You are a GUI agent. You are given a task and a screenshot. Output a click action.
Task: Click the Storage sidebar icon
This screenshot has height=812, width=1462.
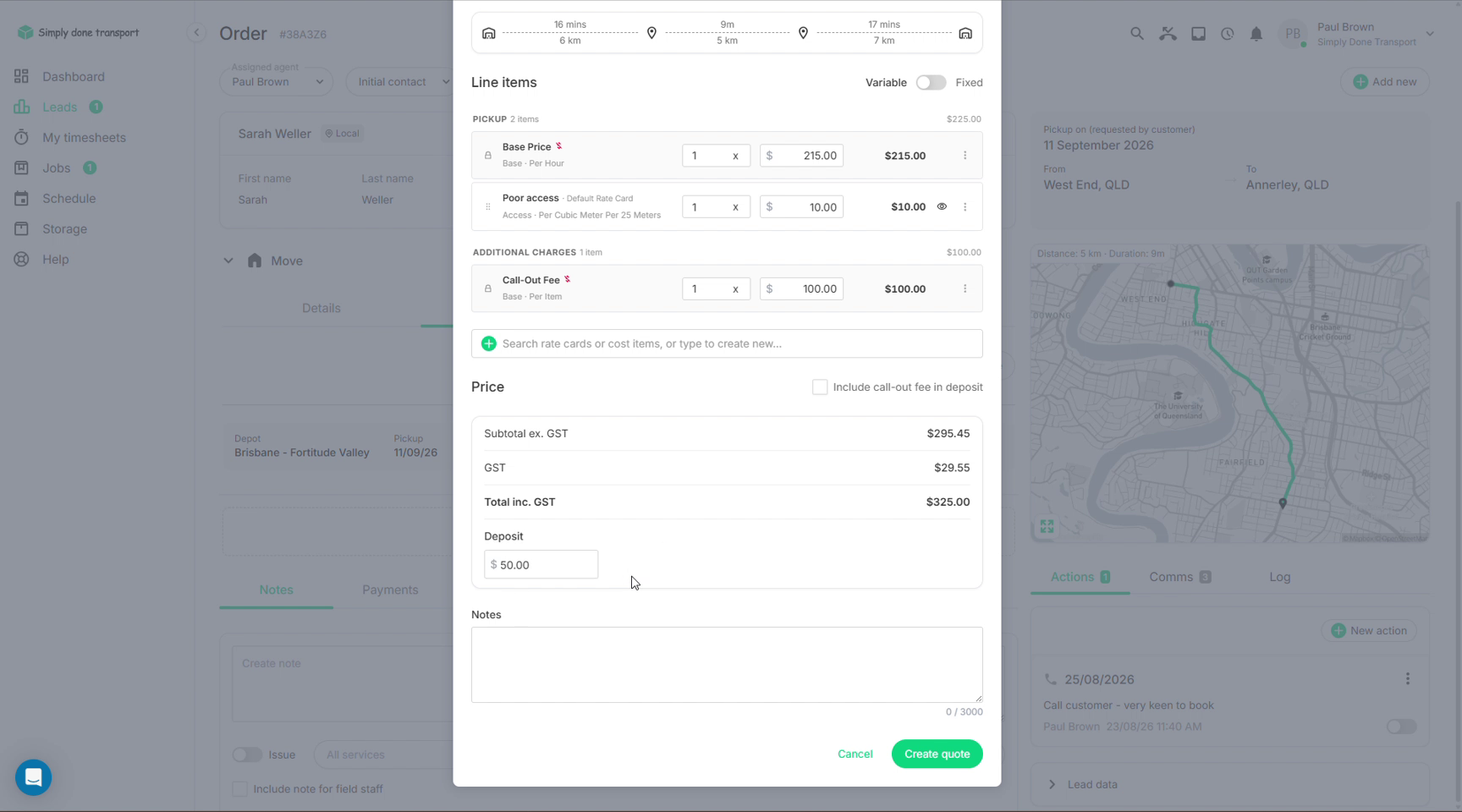point(22,228)
